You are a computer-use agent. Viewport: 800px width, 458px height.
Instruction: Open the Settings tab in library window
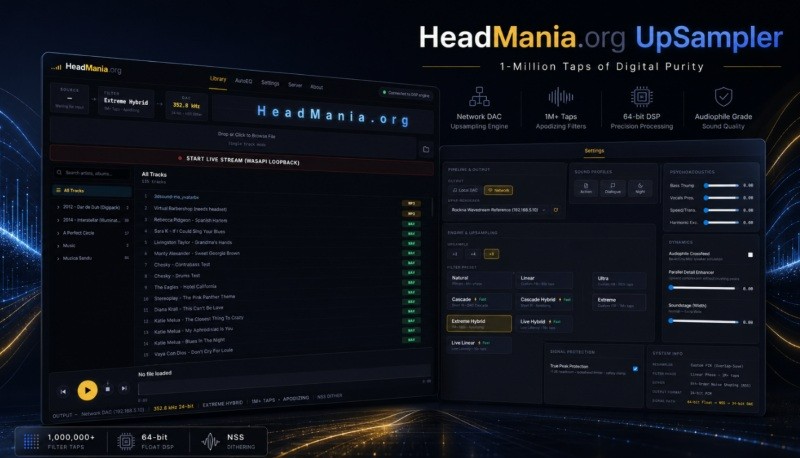(270, 83)
